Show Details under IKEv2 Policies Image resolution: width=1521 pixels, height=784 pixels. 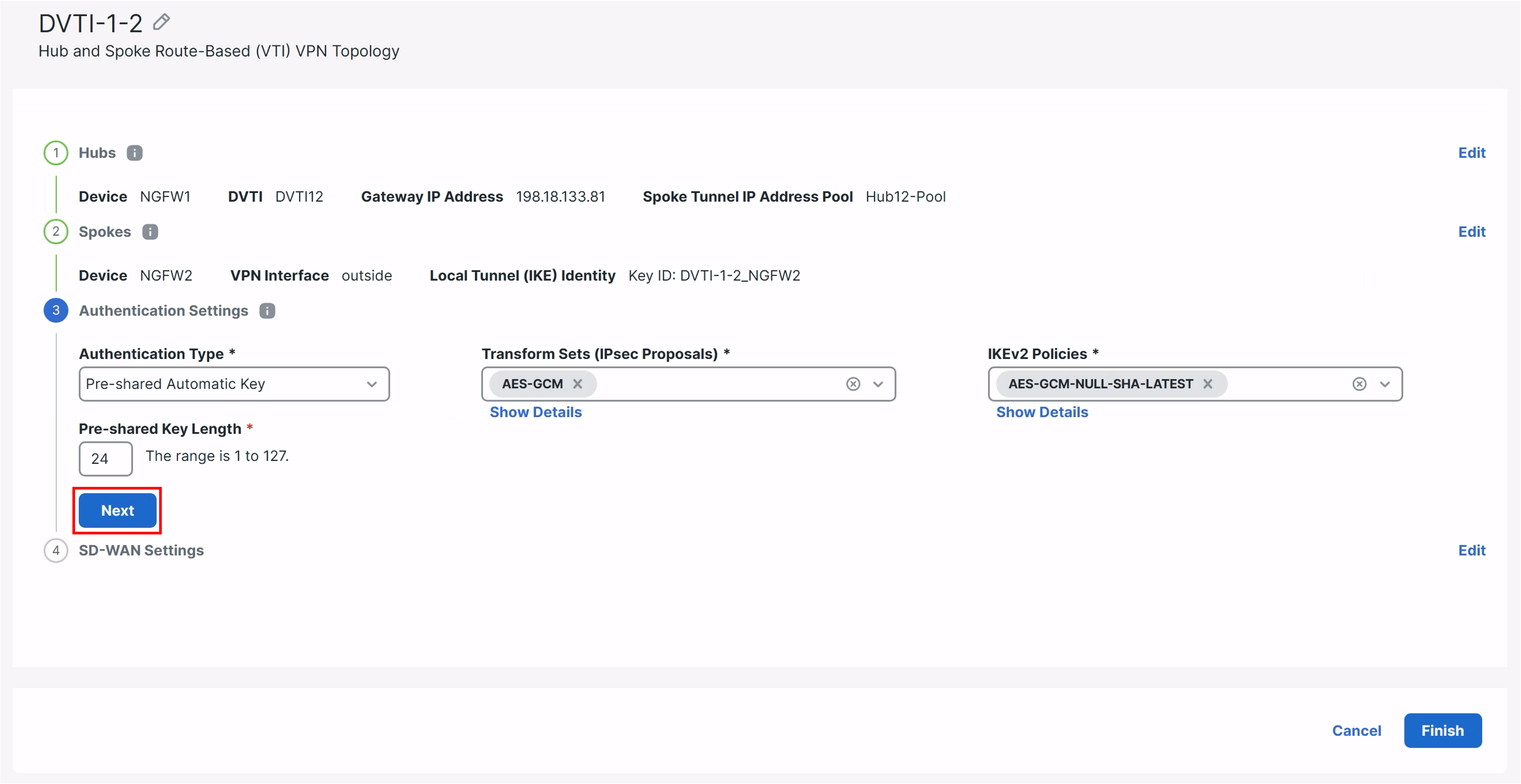tap(1042, 412)
